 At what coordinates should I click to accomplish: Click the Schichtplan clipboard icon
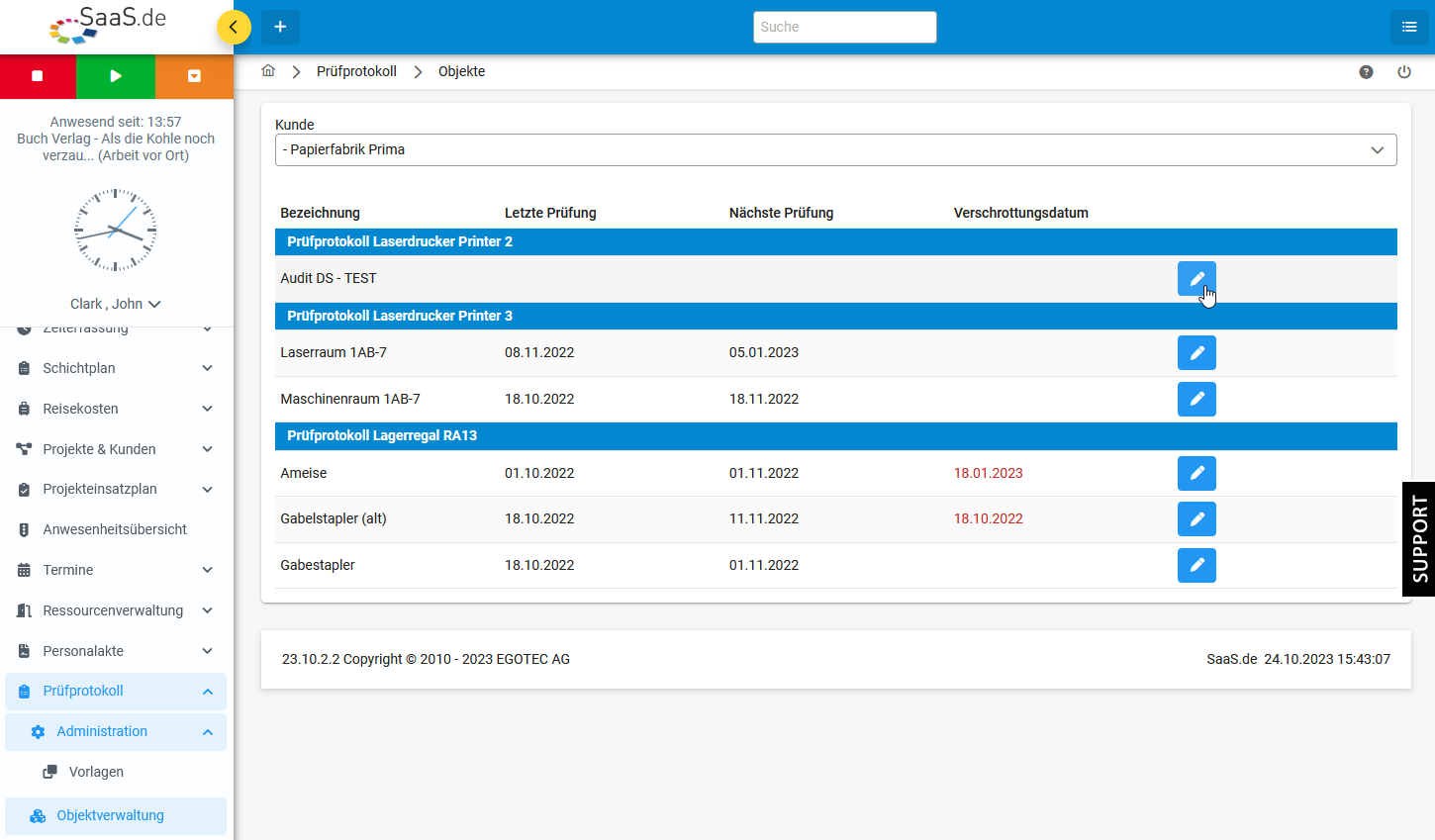click(24, 368)
